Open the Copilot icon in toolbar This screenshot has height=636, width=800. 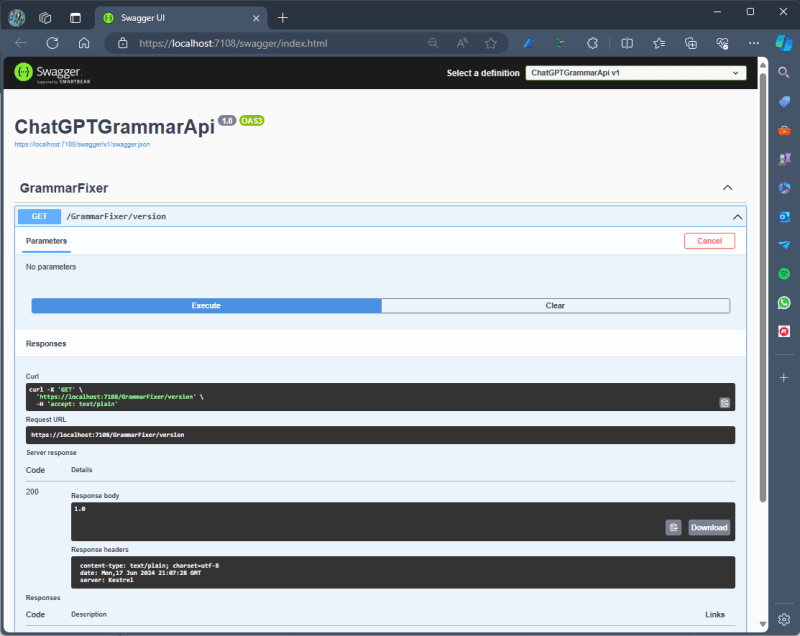[x=784, y=43]
